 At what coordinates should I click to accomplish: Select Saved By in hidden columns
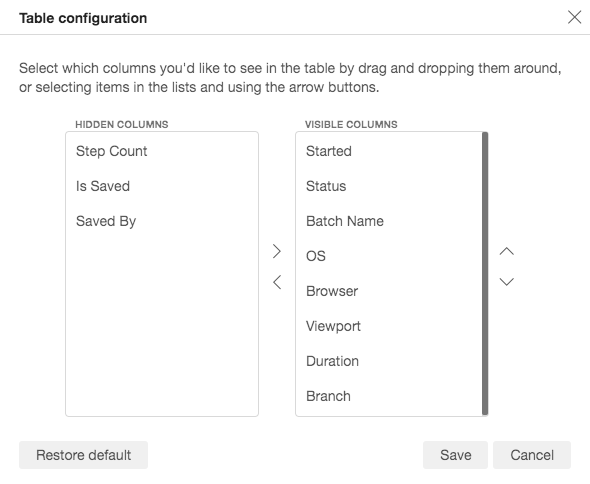tap(162, 221)
